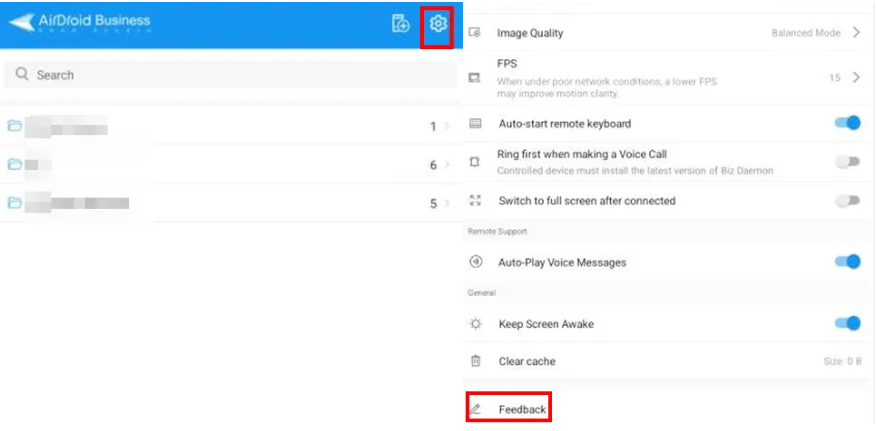Disable Auto-Play Voice Messages
Viewport: 877px width, 431px height.
[847, 262]
